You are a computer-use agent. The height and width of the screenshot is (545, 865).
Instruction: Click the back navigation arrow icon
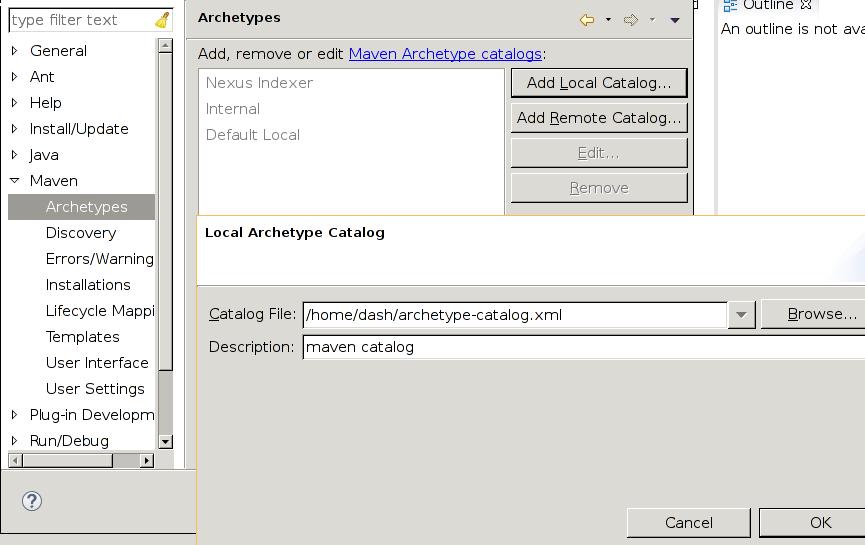[587, 19]
